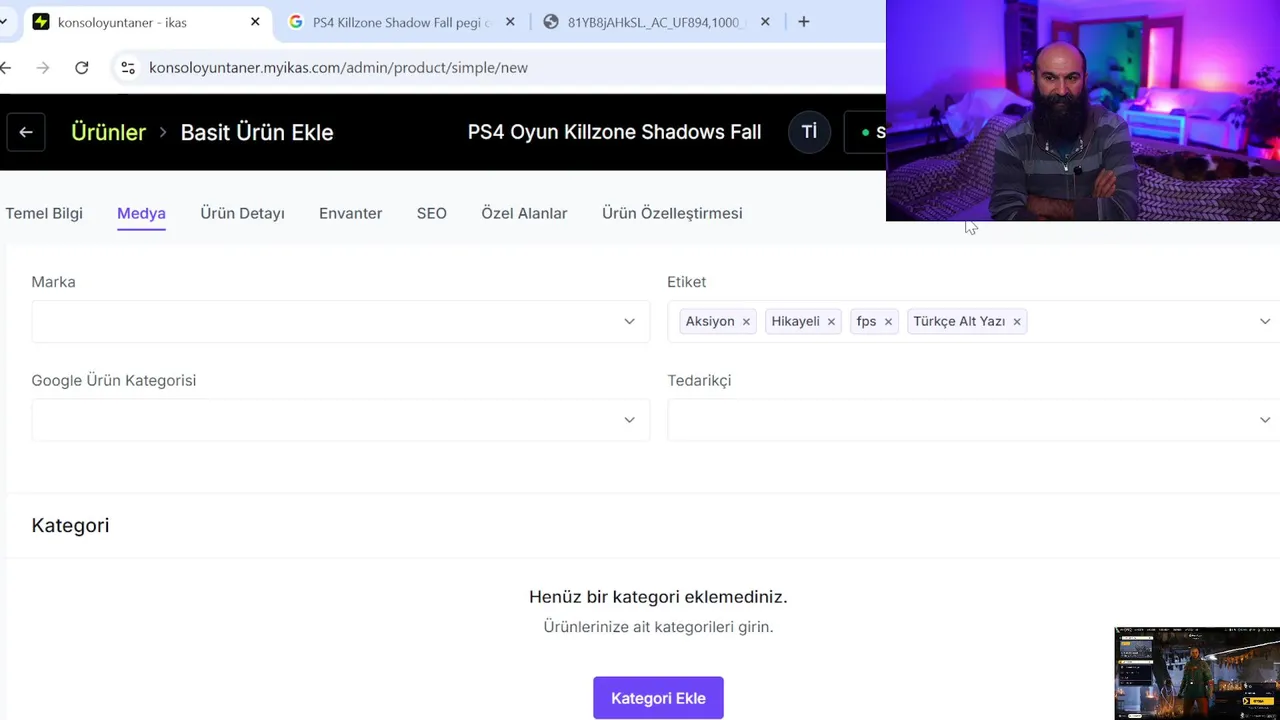Click the Kategori Ekle button
The image size is (1280, 720).
[x=658, y=698]
